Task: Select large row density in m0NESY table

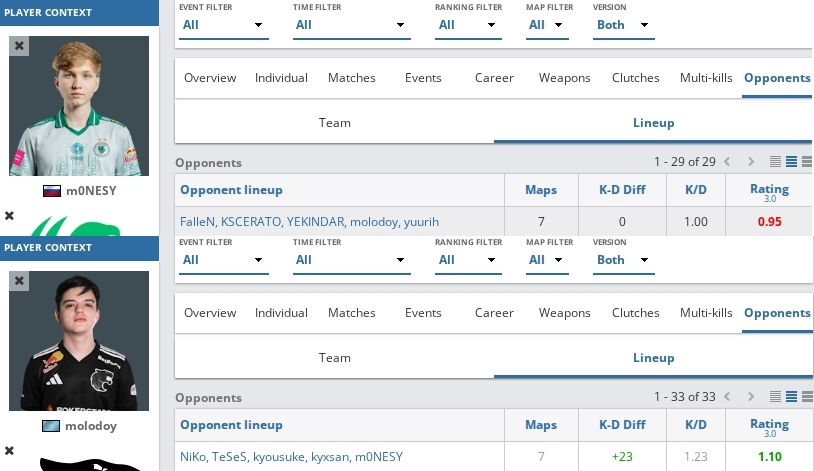Action: point(807,162)
